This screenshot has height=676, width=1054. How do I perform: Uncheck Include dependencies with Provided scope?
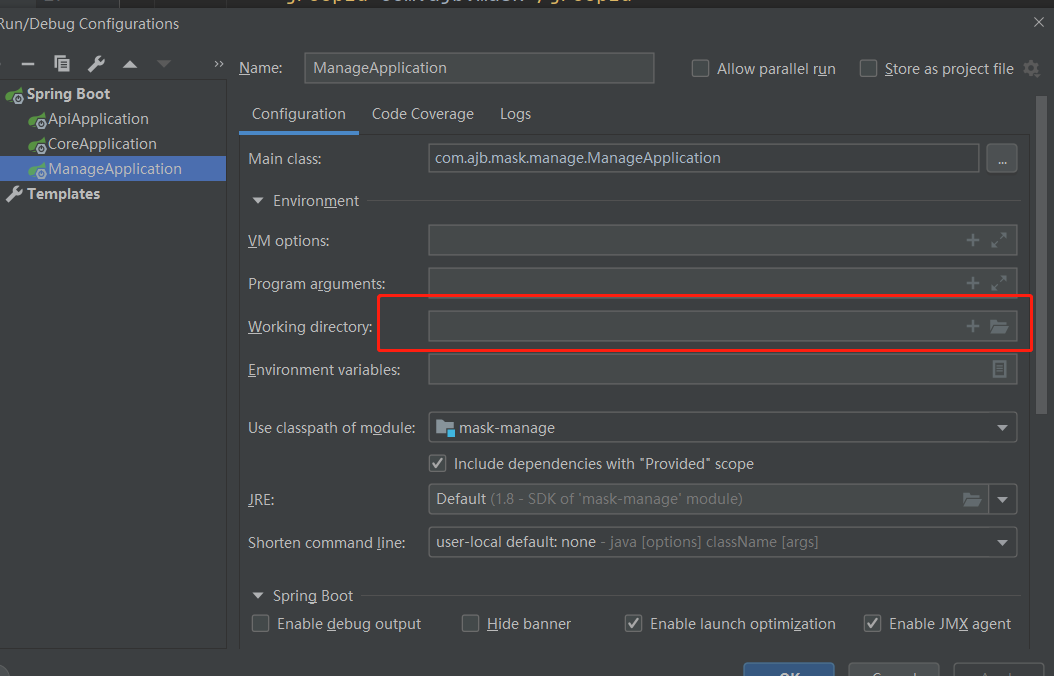[x=438, y=464]
